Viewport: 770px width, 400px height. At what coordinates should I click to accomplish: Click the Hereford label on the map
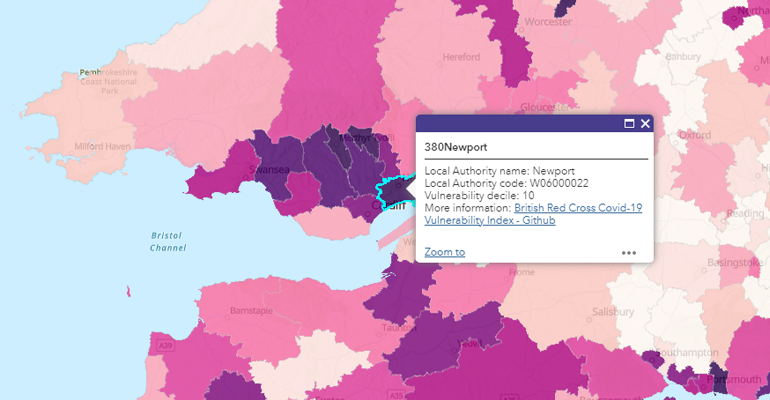click(461, 57)
